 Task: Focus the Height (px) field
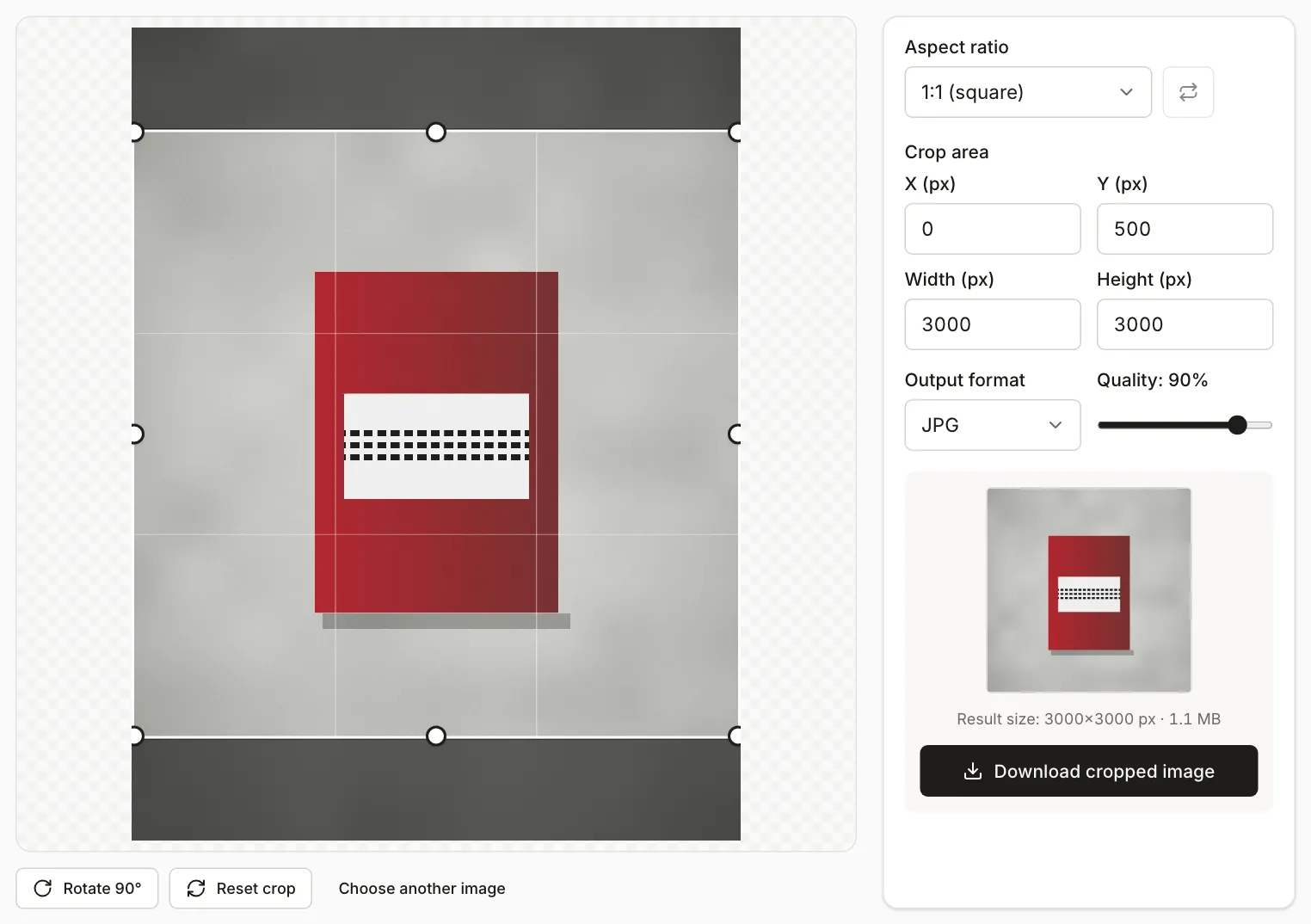pyautogui.click(x=1185, y=324)
